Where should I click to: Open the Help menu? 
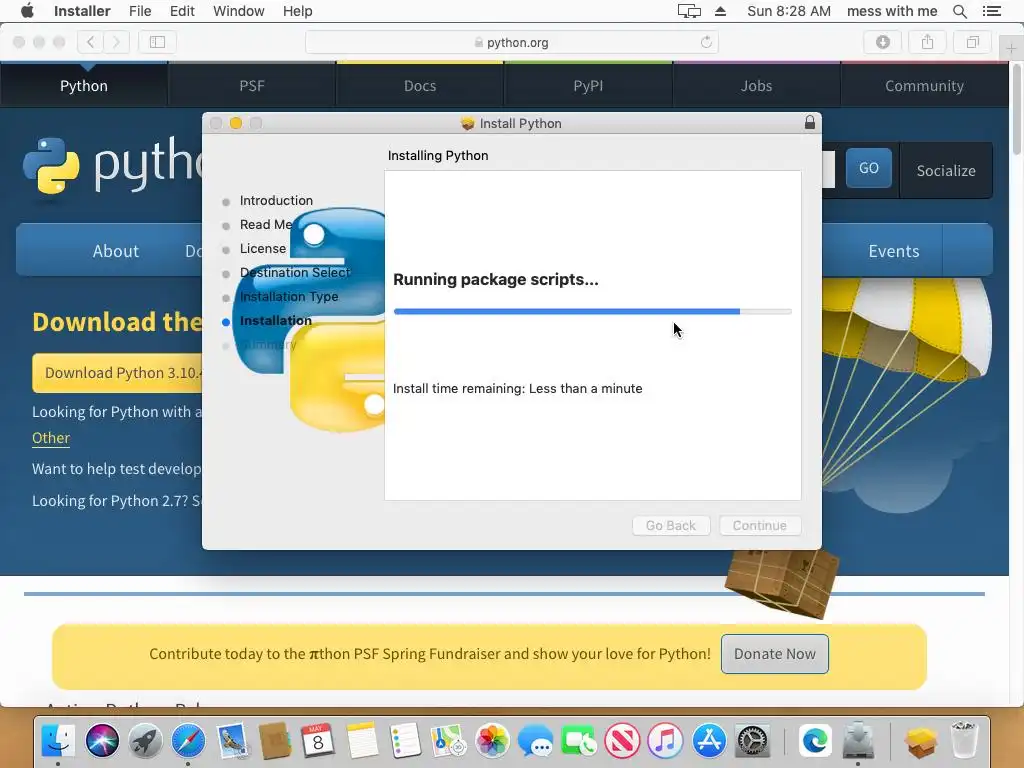tap(297, 11)
